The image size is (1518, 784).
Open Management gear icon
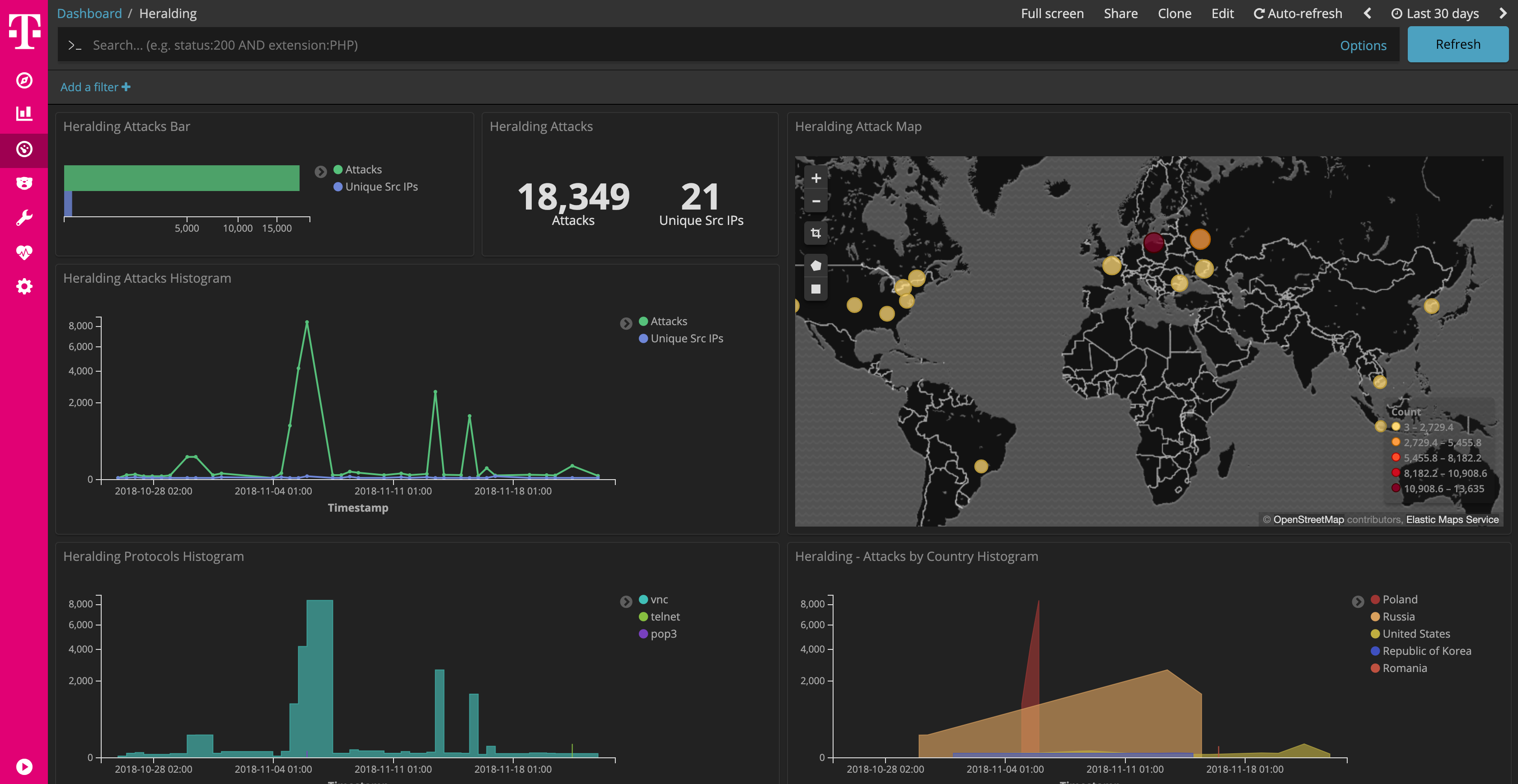(x=24, y=286)
